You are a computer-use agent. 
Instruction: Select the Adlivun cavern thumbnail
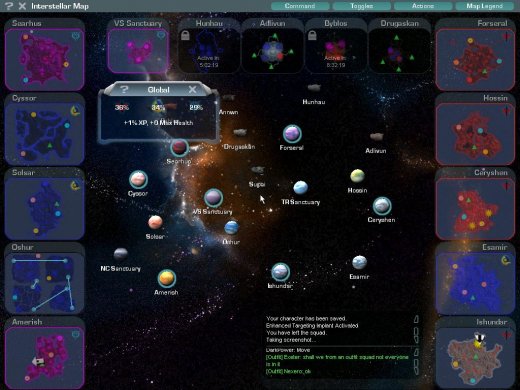pyautogui.click(x=272, y=50)
